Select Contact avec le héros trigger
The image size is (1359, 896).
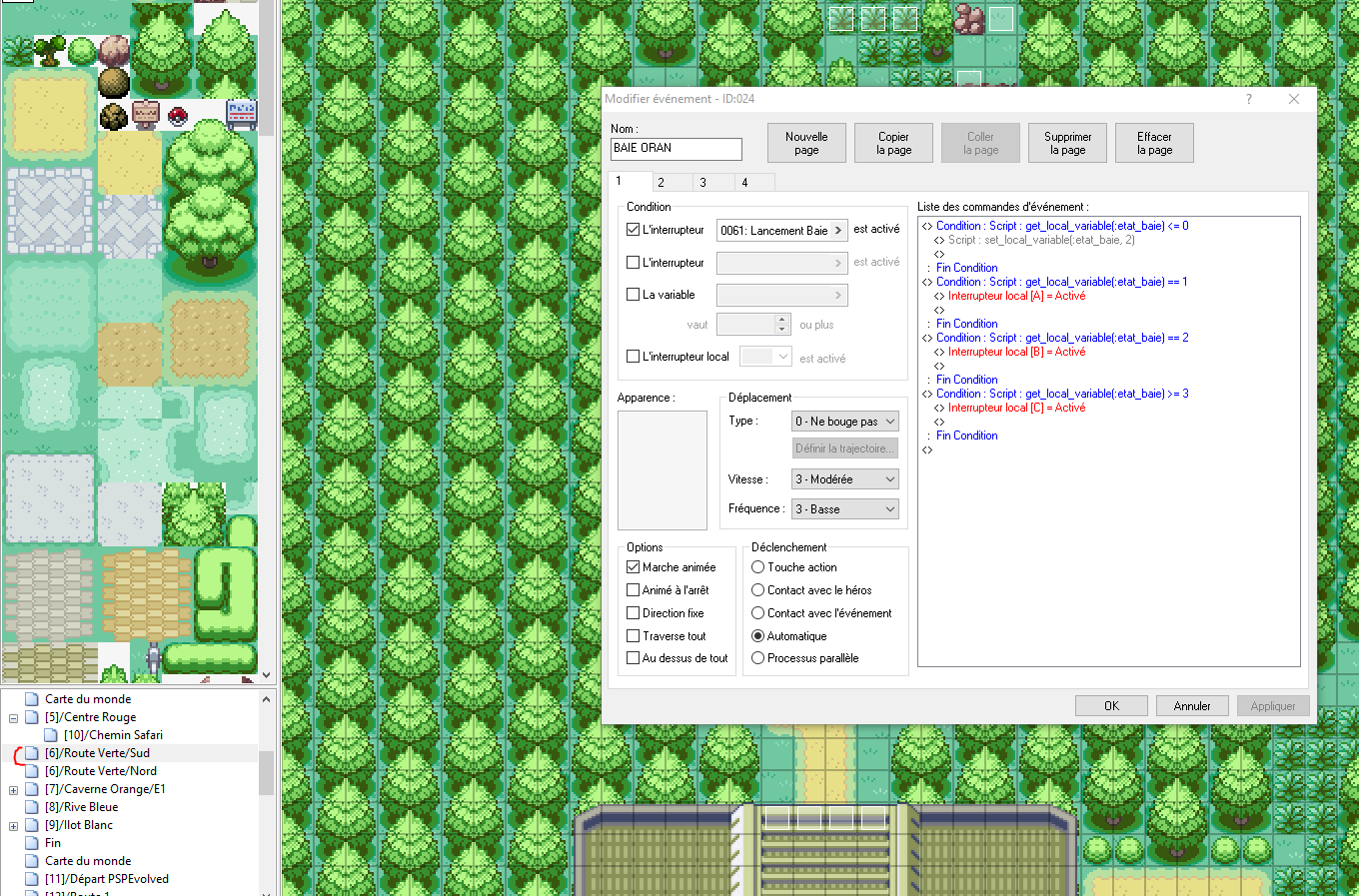[x=757, y=590]
